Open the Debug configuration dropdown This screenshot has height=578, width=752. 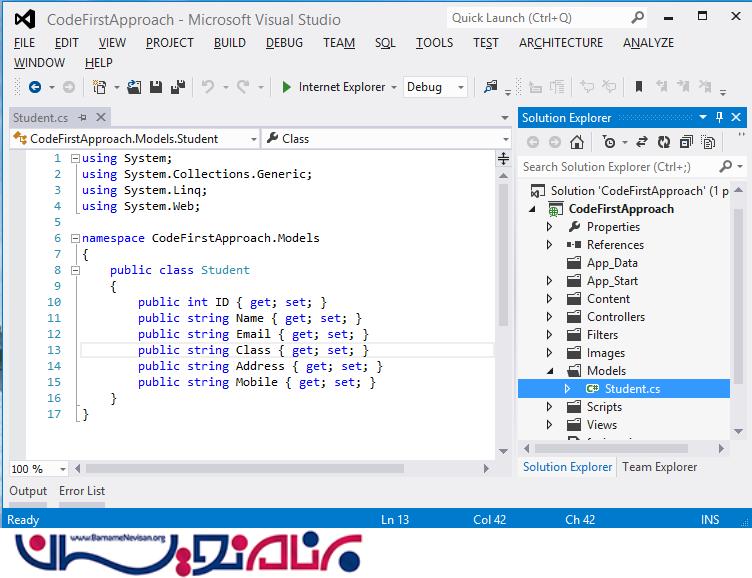460,87
